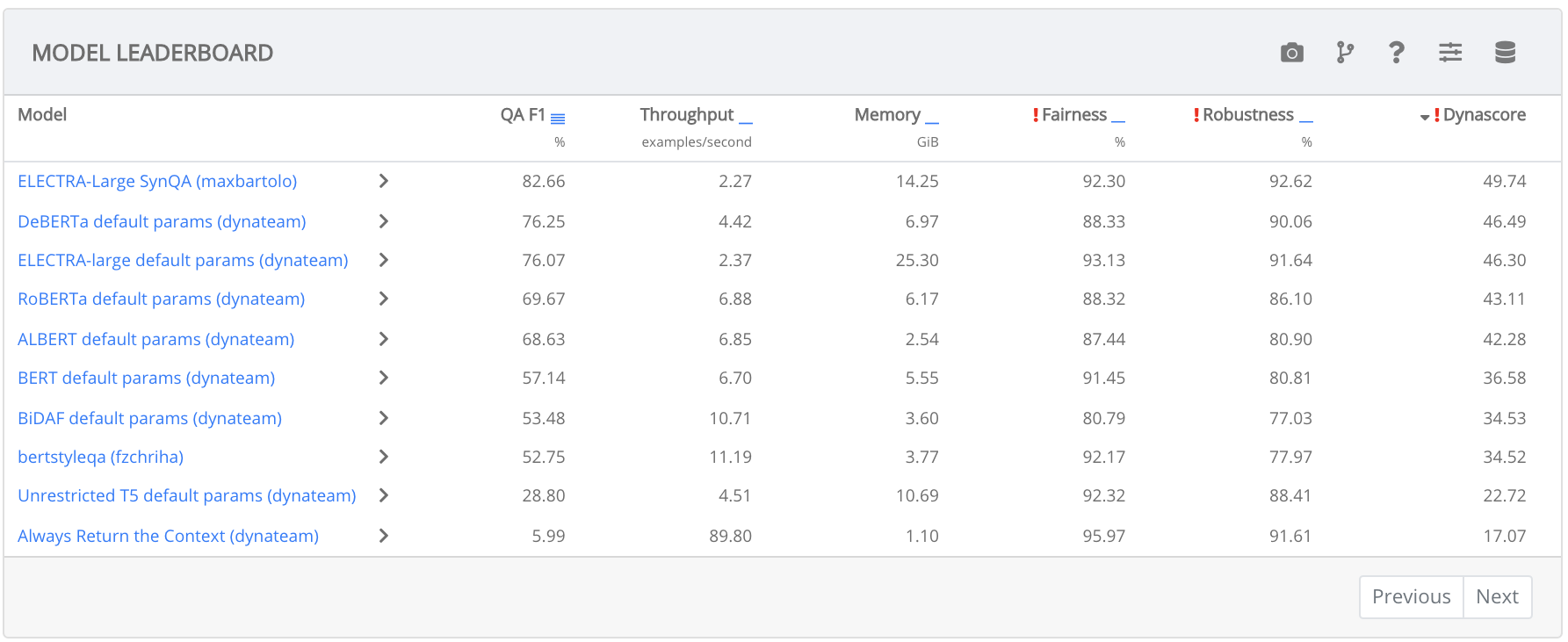Click the Fairness weight indicator
Viewport: 1568px width, 642px height.
pos(1118,121)
